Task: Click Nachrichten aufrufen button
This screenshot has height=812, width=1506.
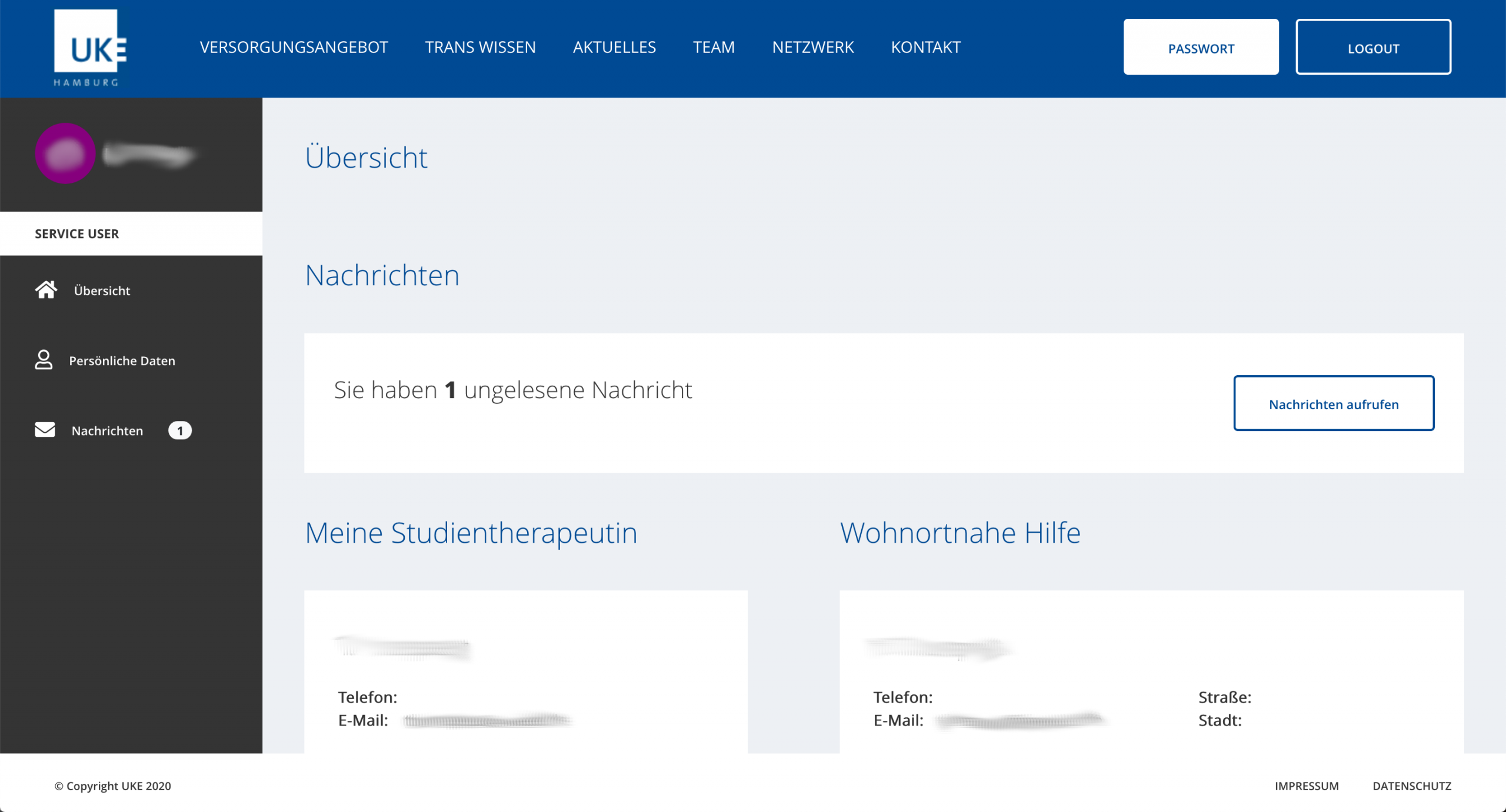Action: 1334,403
